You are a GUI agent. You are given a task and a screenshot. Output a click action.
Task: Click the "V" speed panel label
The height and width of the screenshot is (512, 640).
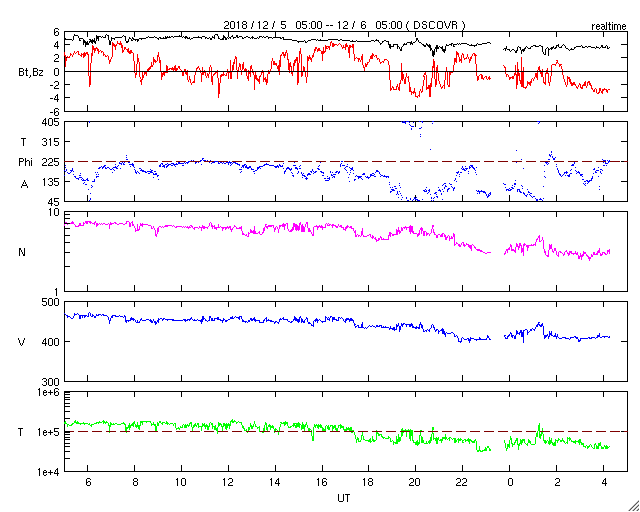coord(22,342)
